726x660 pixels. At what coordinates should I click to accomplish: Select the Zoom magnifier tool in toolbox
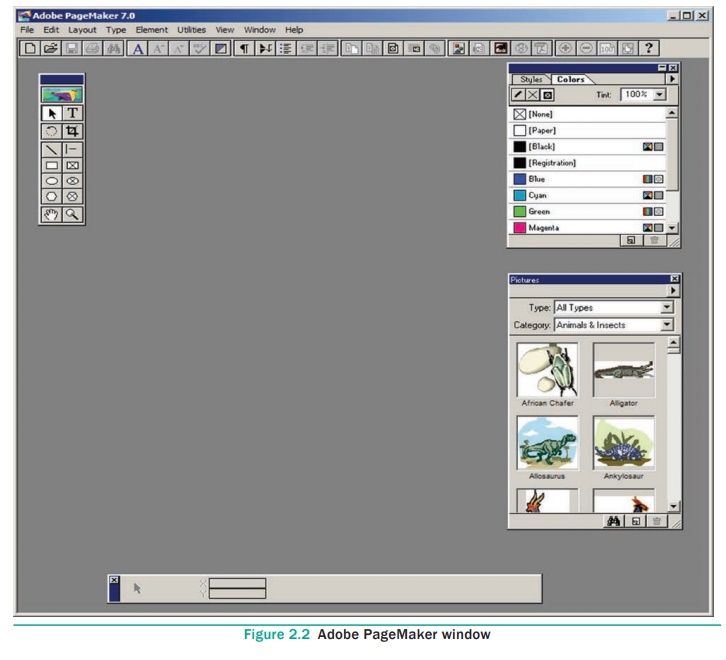(72, 214)
